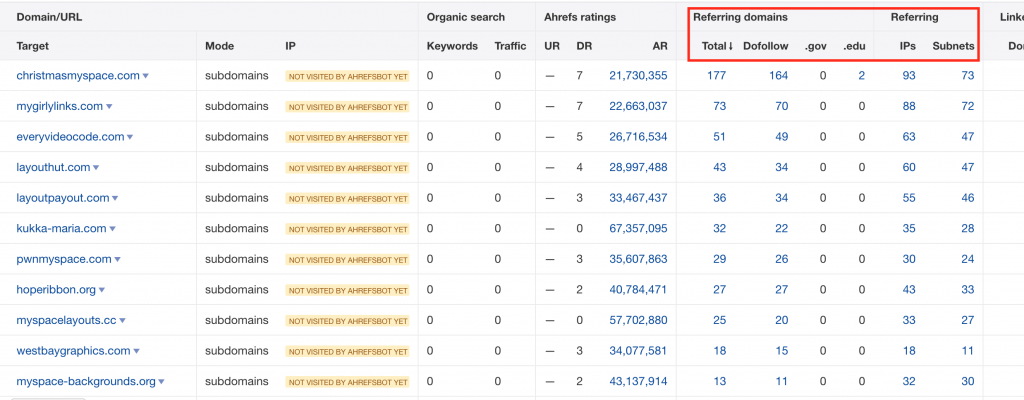The image size is (1024, 400).
Task: Open the westbaygraphics.com target link
Action: (73, 350)
